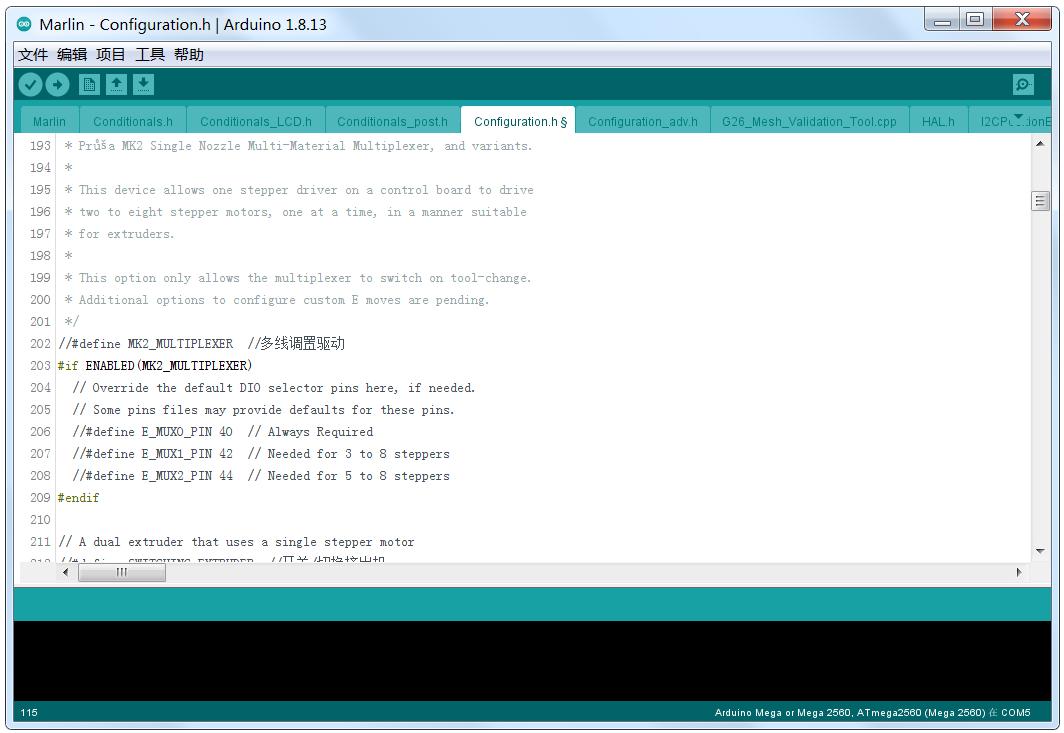Click the Arduino logo in title bar
Screen dimensions: 1064x733
25,24
